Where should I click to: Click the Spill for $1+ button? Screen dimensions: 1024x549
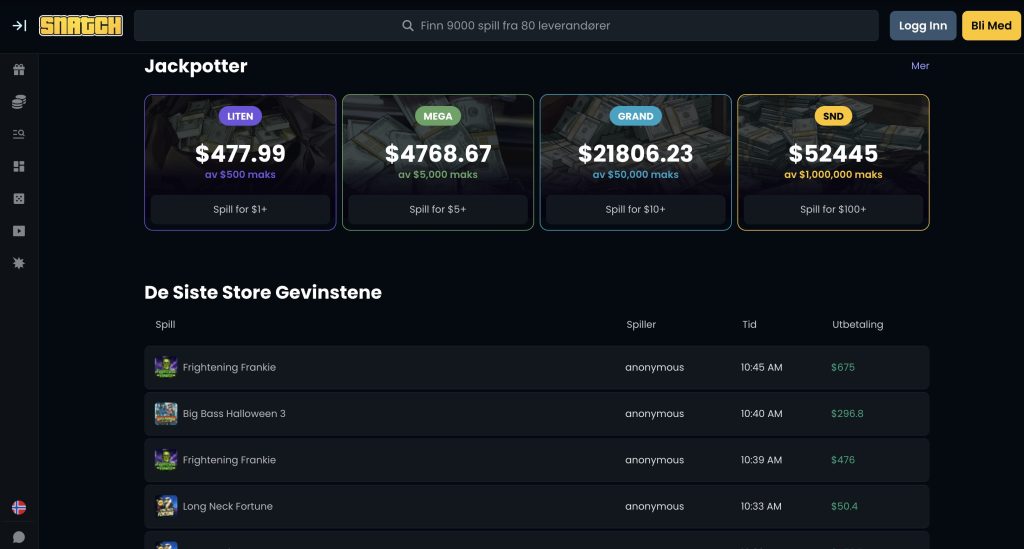[x=240, y=210]
